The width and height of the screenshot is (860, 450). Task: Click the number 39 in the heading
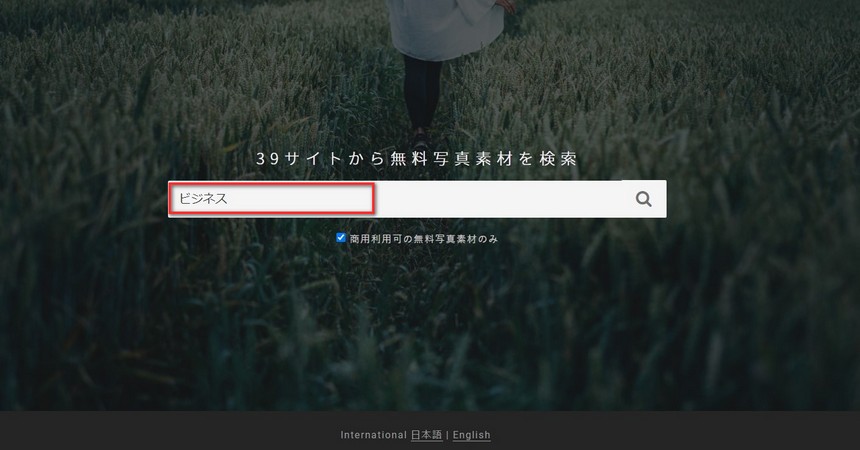point(265,159)
